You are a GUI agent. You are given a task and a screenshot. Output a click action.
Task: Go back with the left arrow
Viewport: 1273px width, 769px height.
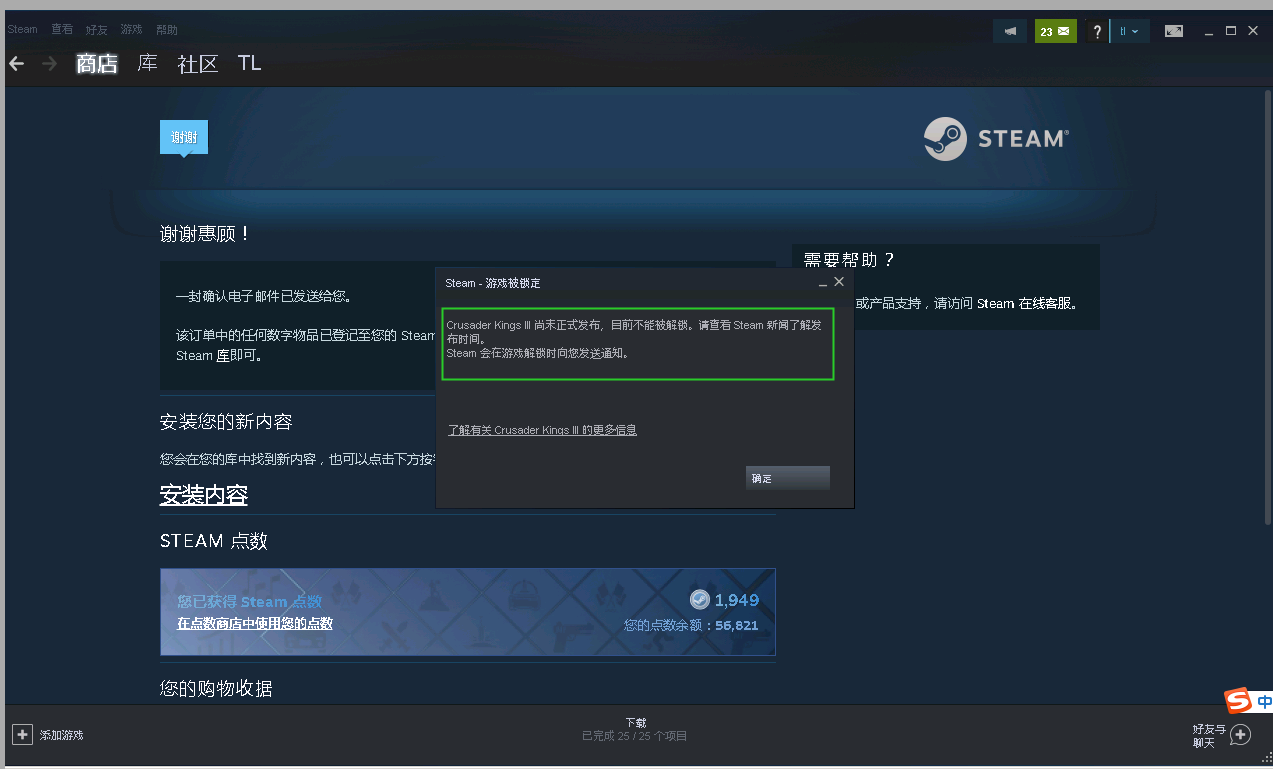pyautogui.click(x=15, y=64)
